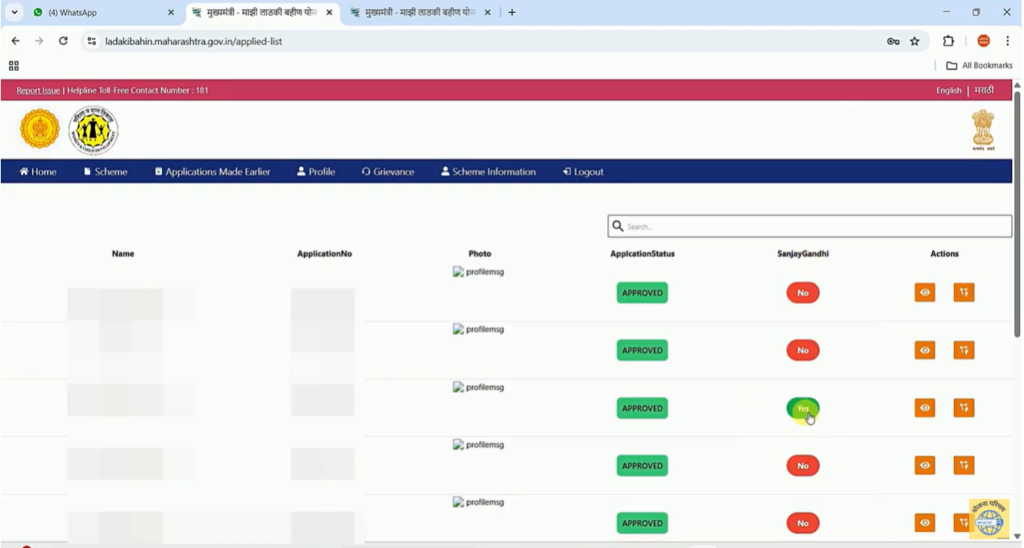
Task: Bookmark this page with the star icon
Action: (x=914, y=41)
